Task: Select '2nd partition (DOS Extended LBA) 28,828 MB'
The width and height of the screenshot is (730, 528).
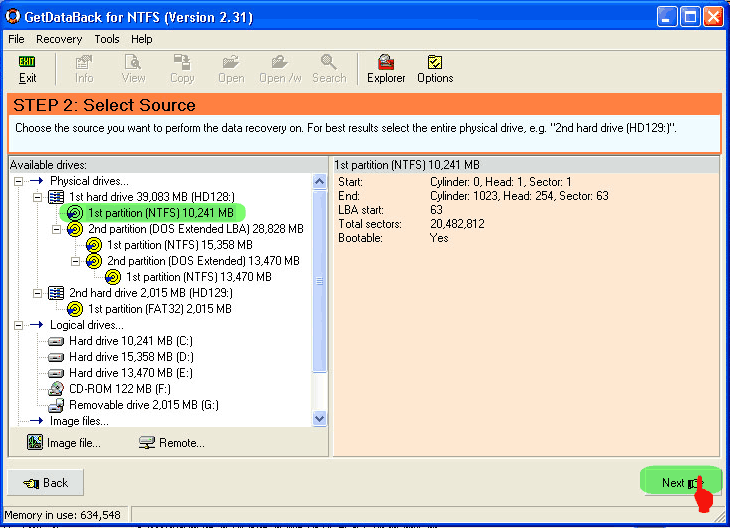Action: coord(196,229)
